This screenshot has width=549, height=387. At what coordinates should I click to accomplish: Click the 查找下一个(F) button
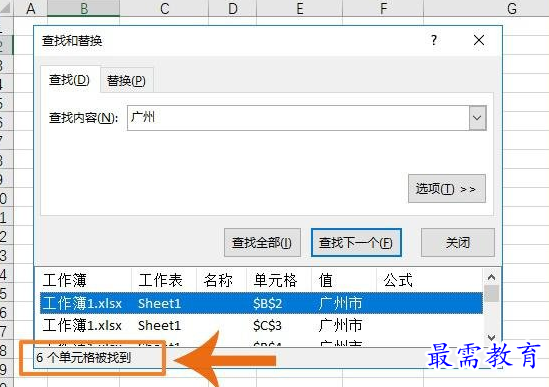tap(356, 242)
